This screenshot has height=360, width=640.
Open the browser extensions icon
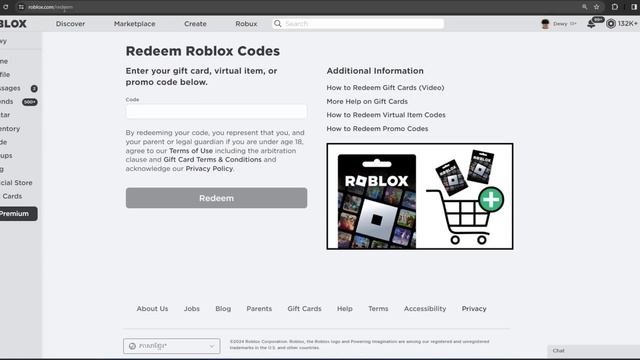tap(615, 7)
